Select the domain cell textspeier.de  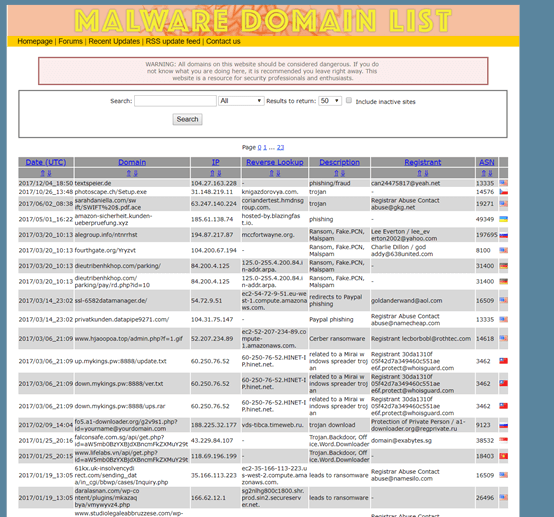pos(93,183)
